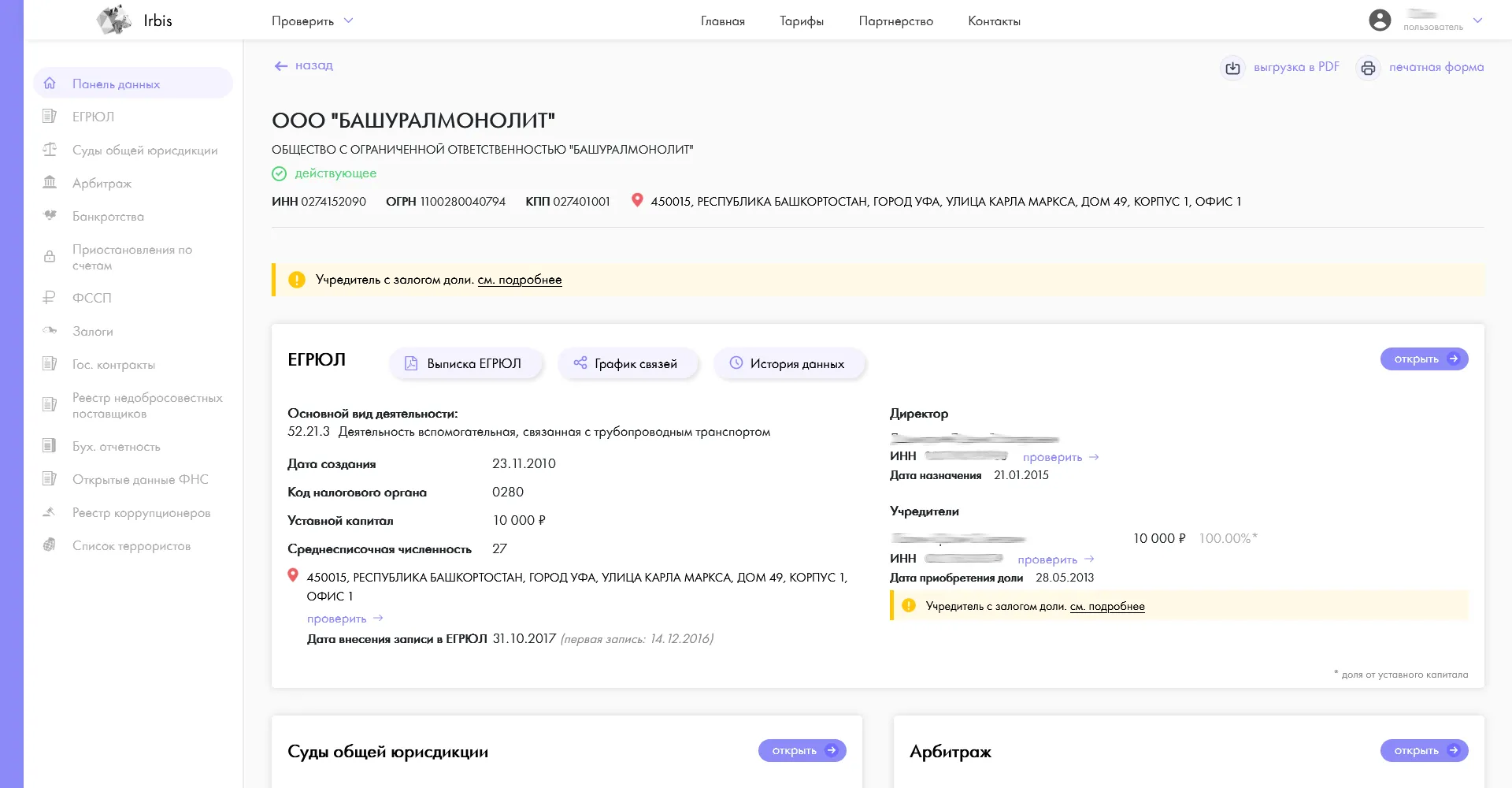Click the КПП 027401001 value
Screen dimensions: 1512x788
(581, 202)
